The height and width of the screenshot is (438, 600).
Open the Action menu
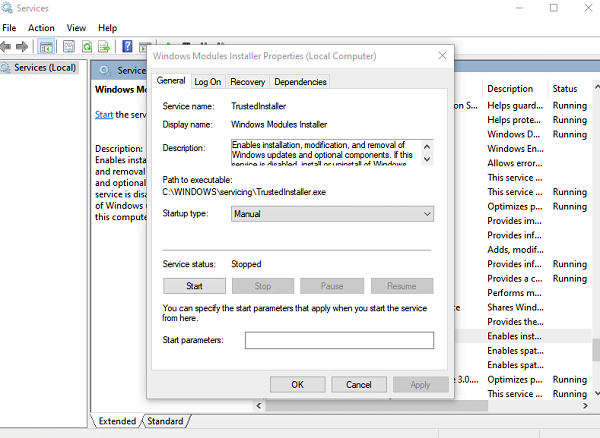[x=41, y=28]
